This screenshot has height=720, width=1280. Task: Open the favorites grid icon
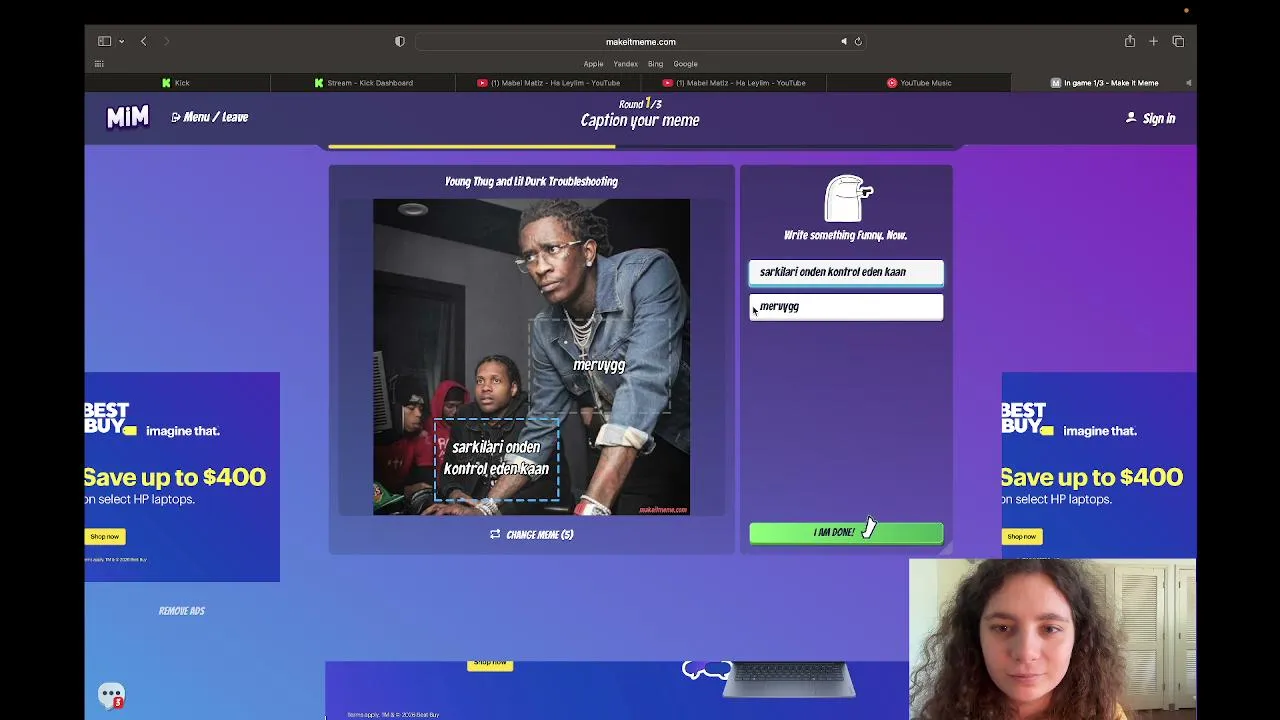[x=99, y=64]
